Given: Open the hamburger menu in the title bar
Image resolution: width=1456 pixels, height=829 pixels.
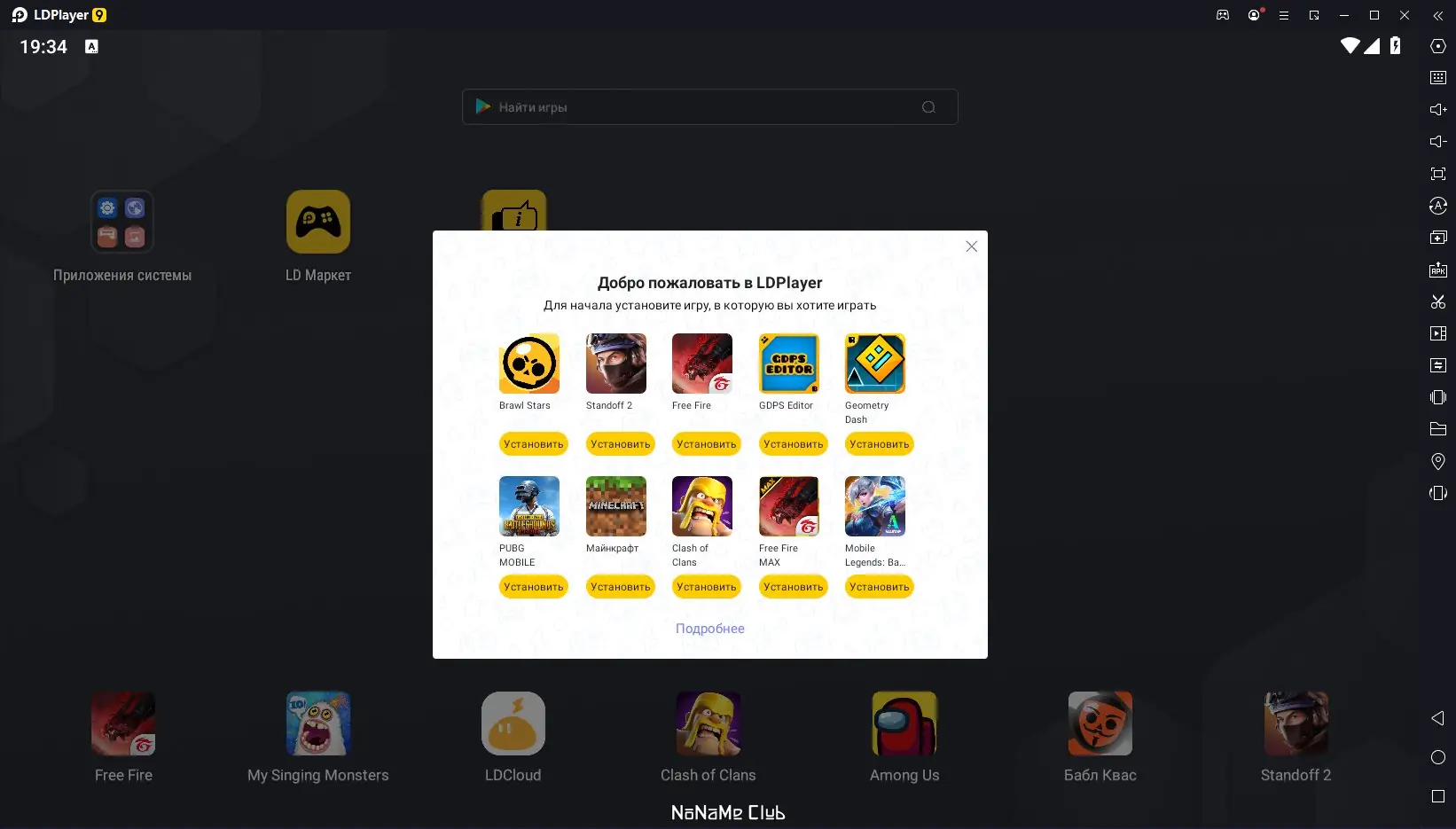Looking at the screenshot, I should coord(1283,15).
